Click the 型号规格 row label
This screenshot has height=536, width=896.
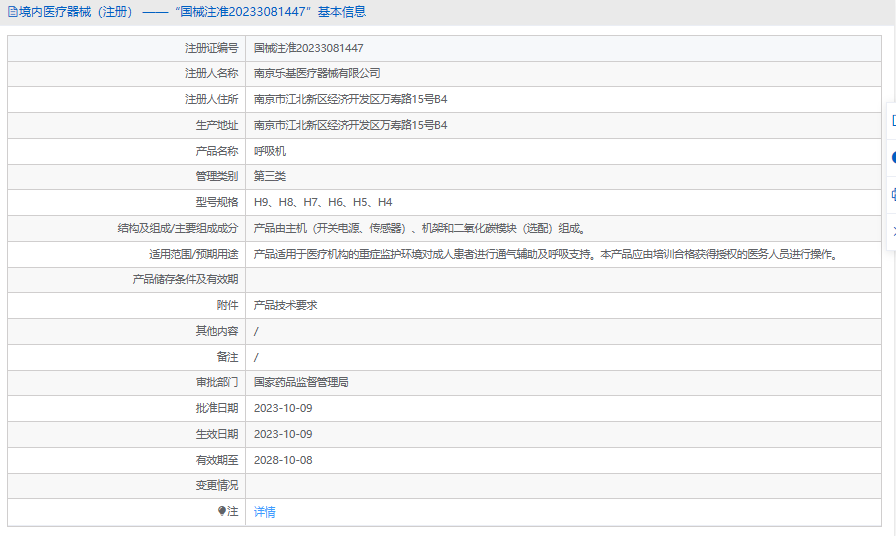coord(217,202)
